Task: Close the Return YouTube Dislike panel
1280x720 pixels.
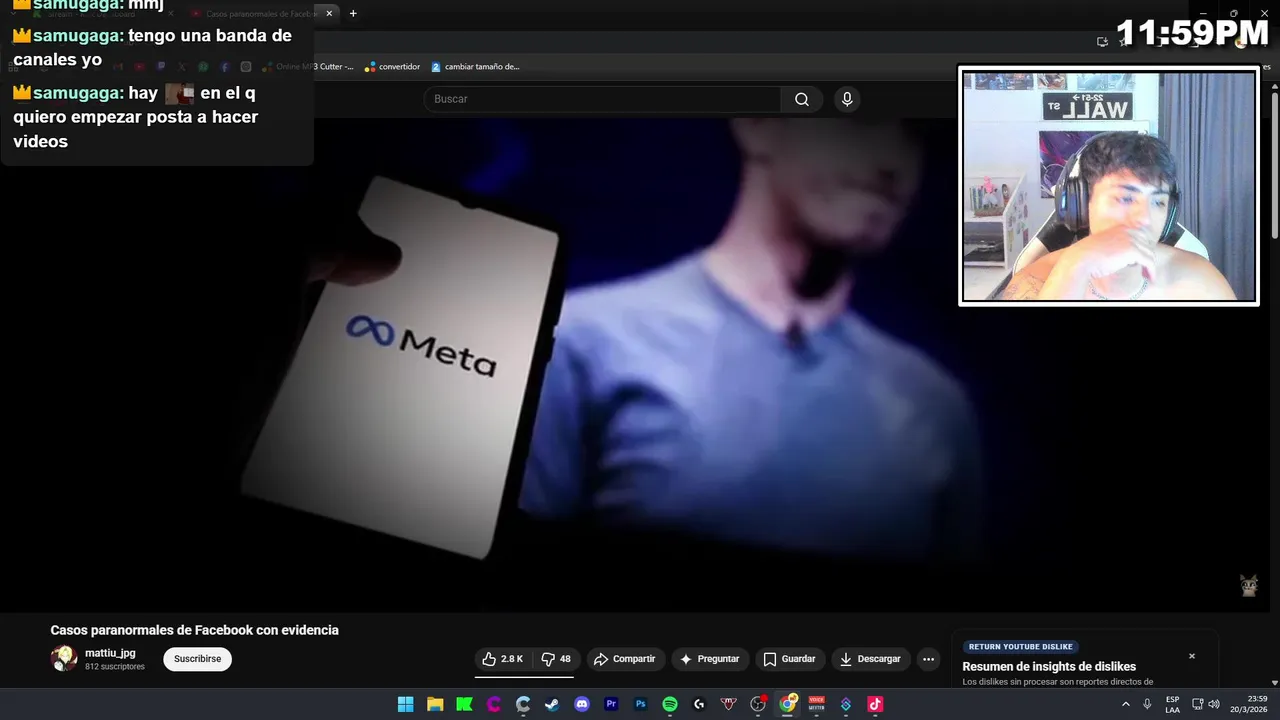Action: [x=1192, y=656]
